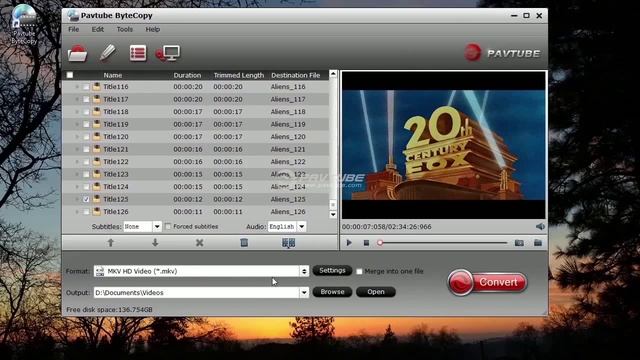Image resolution: width=640 pixels, height=360 pixels.
Task: Open the Output path dropdown
Action: click(x=304, y=293)
